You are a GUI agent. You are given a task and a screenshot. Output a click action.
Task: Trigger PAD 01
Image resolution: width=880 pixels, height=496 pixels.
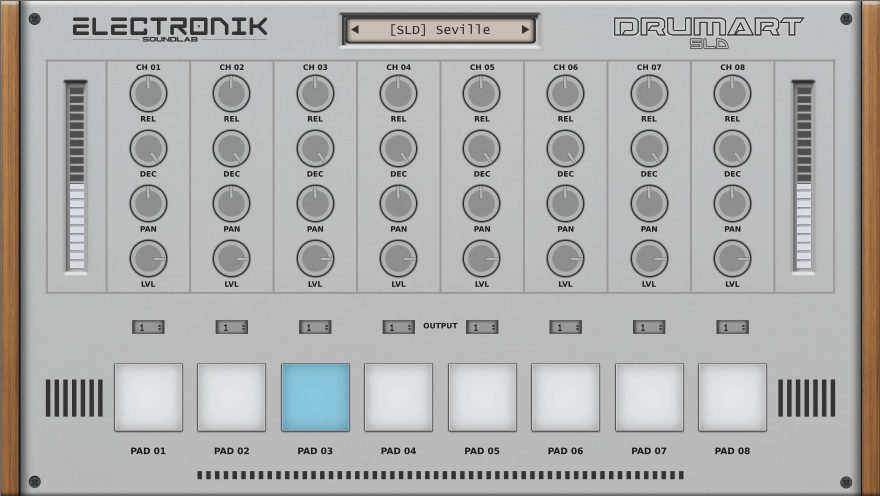point(148,397)
